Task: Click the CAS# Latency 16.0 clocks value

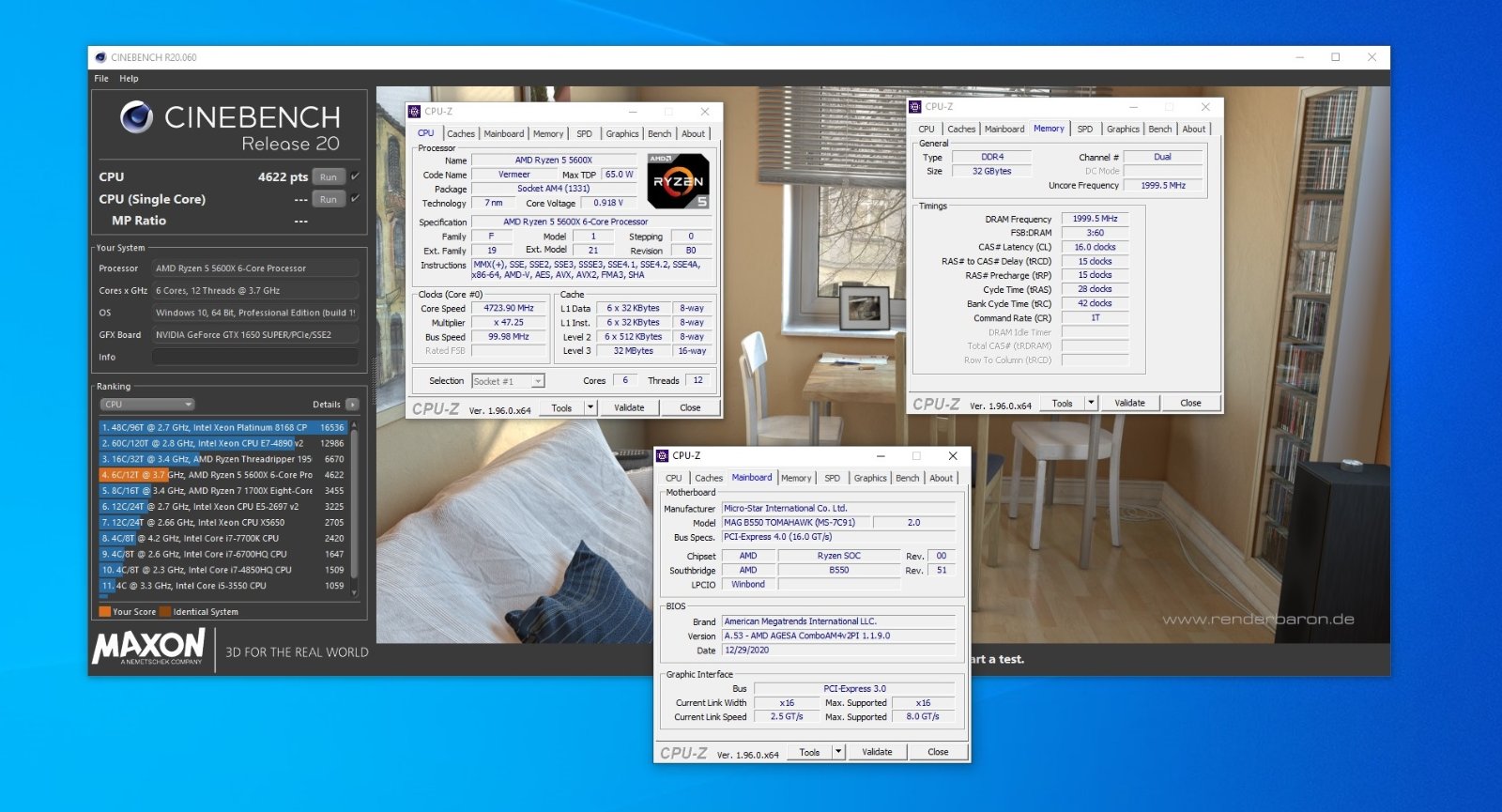Action: point(1095,247)
